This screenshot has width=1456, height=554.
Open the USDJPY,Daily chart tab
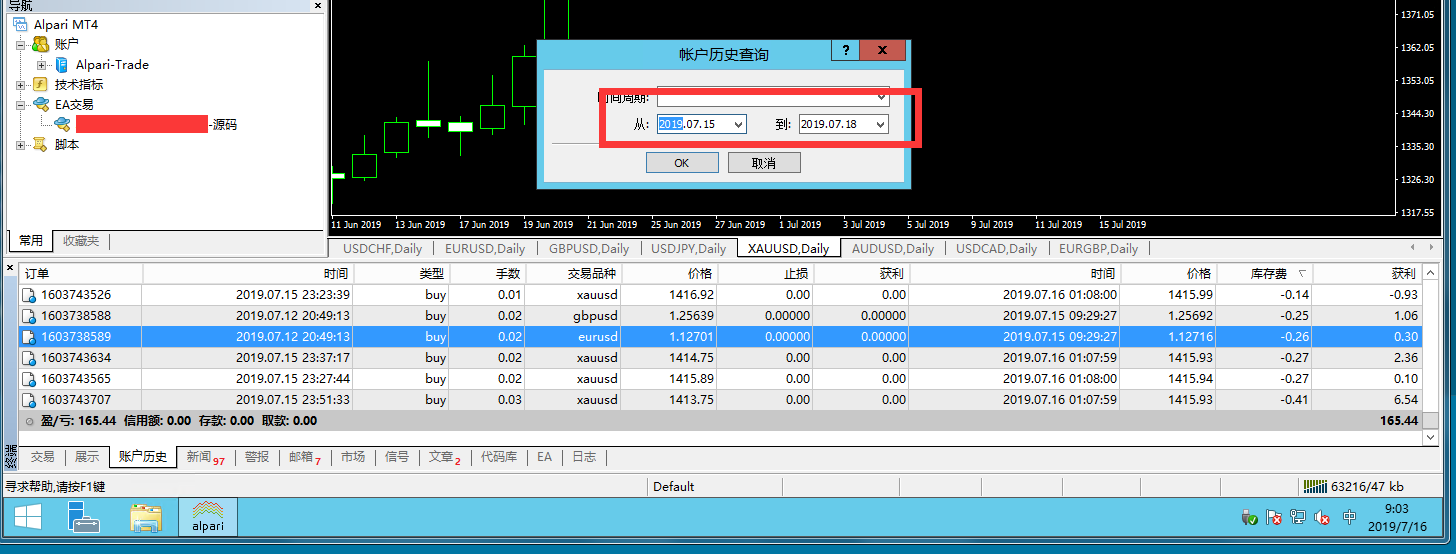tap(688, 248)
